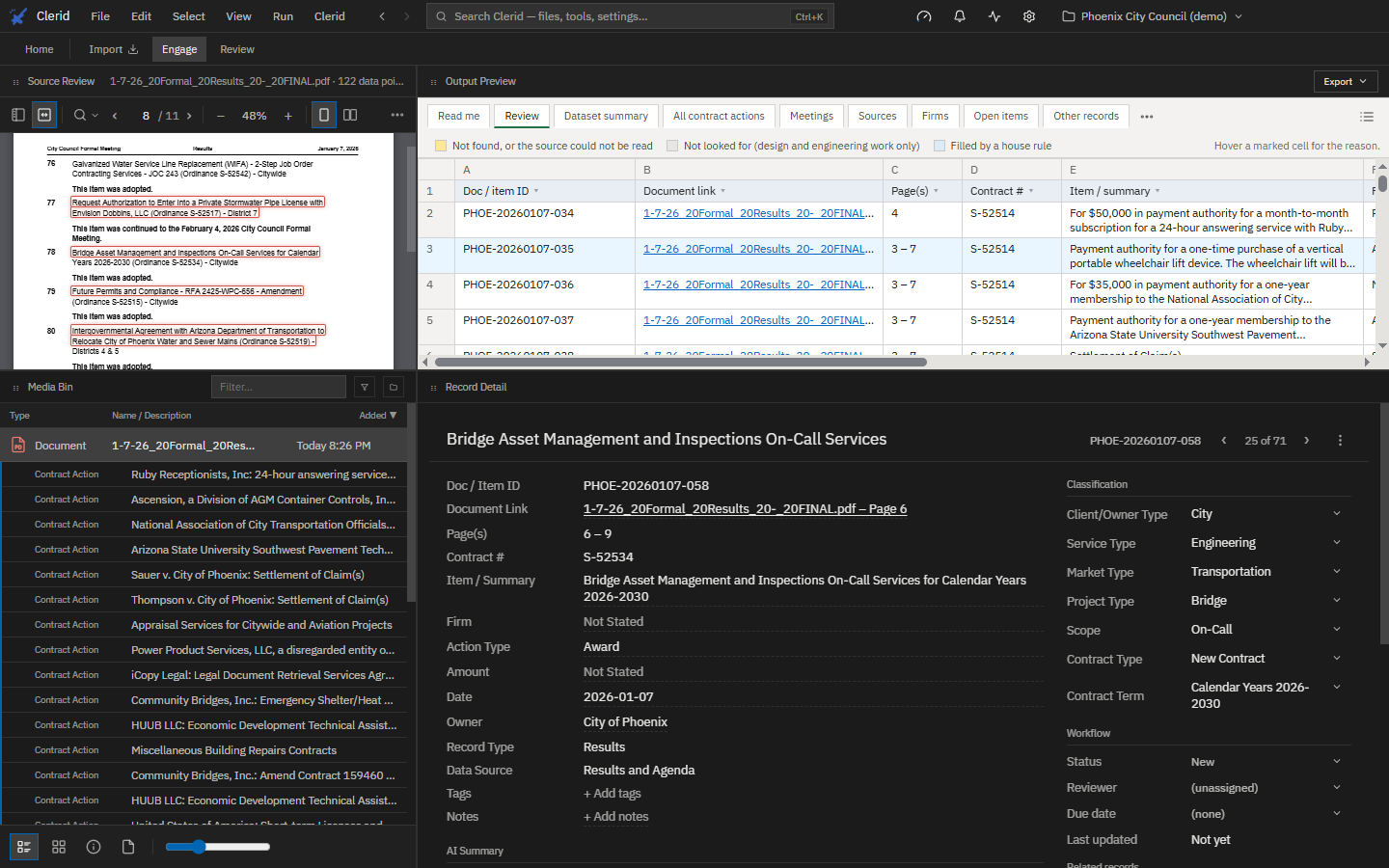Enable fit-to-width in the source viewer

tap(44, 115)
